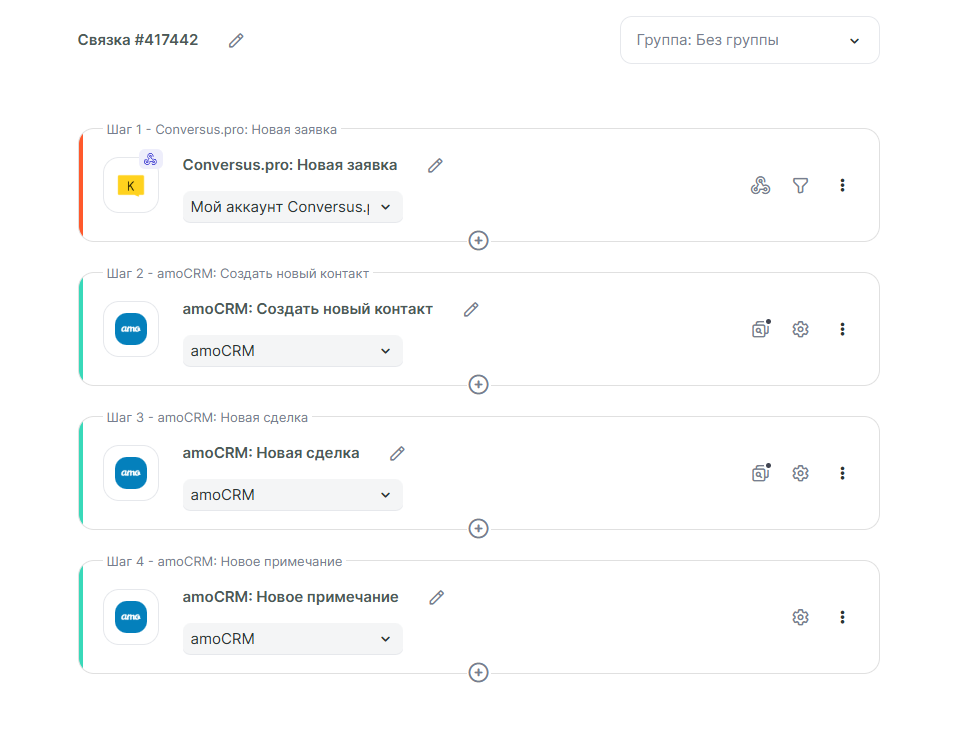Viewport: 960px width, 748px height.
Task: Open settings gear for Новая сделка step
Action: coord(800,473)
